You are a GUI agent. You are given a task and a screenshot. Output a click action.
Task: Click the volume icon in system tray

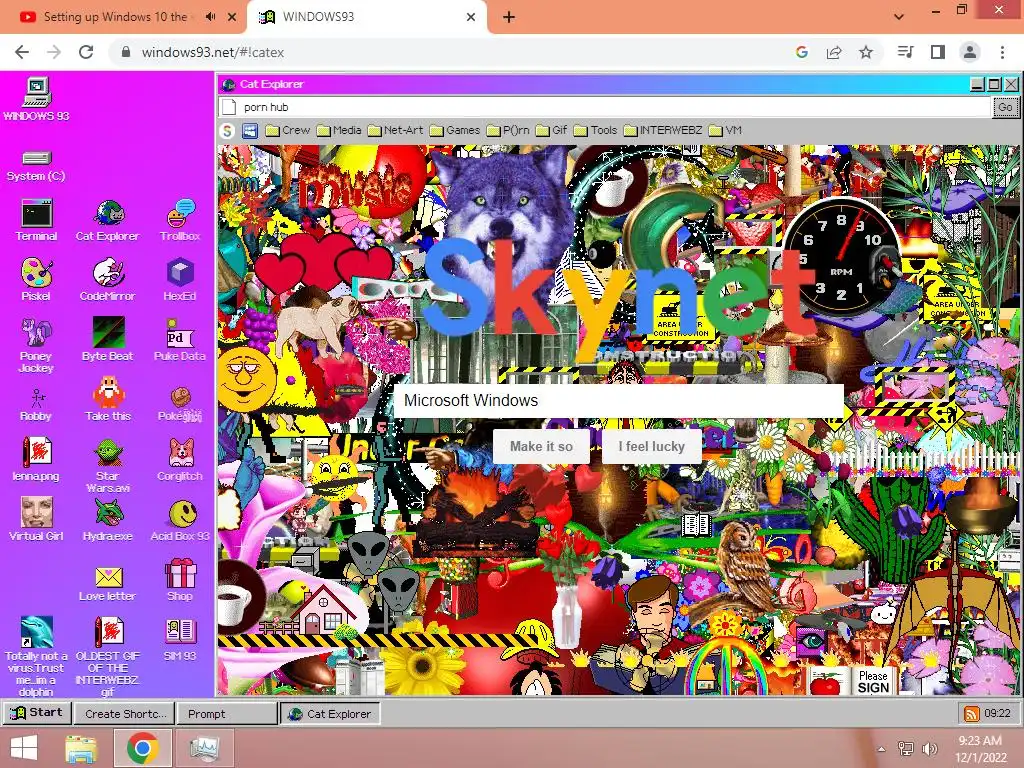point(929,749)
